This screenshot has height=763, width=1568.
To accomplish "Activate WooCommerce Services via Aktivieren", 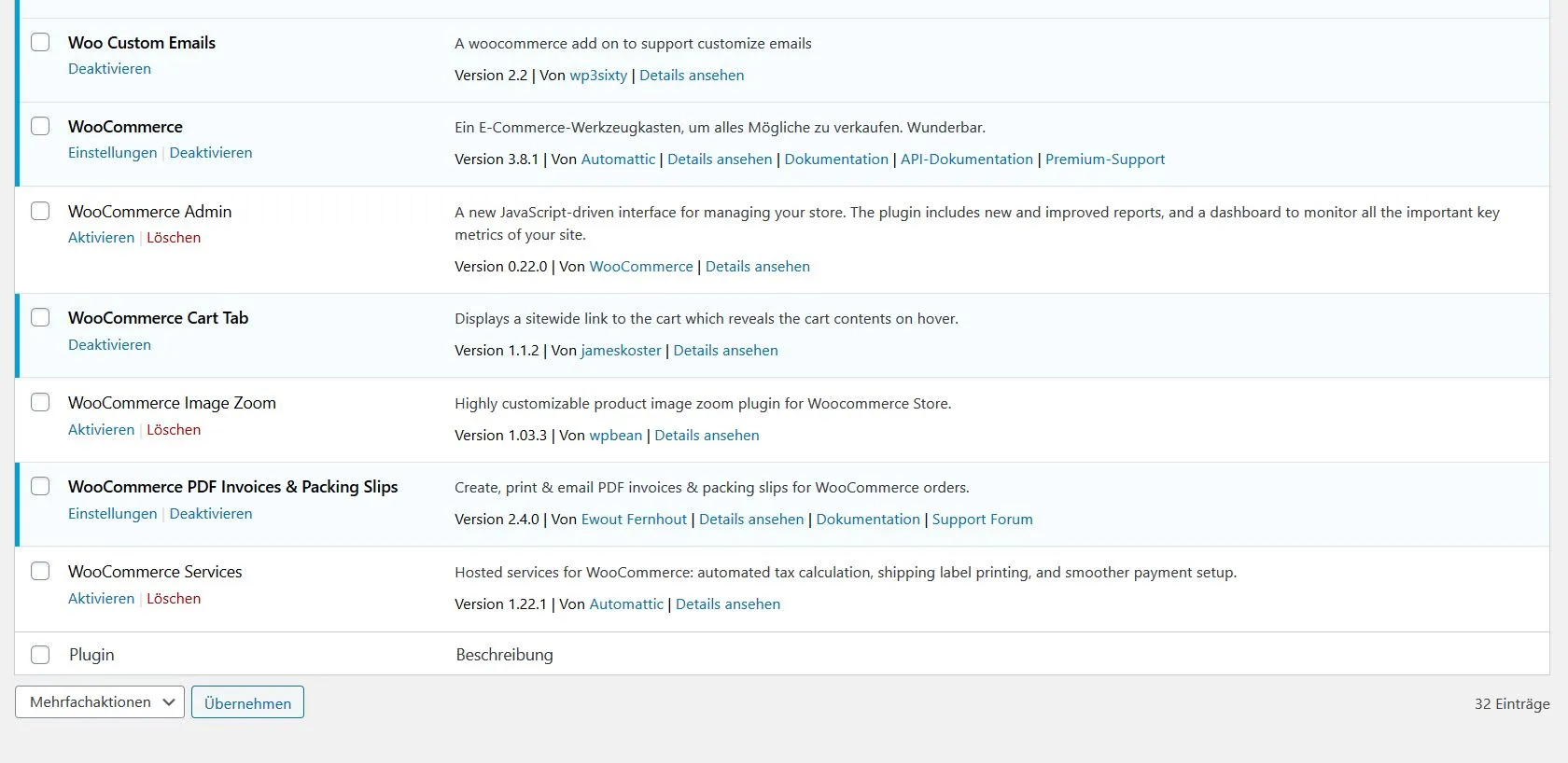I will click(101, 599).
